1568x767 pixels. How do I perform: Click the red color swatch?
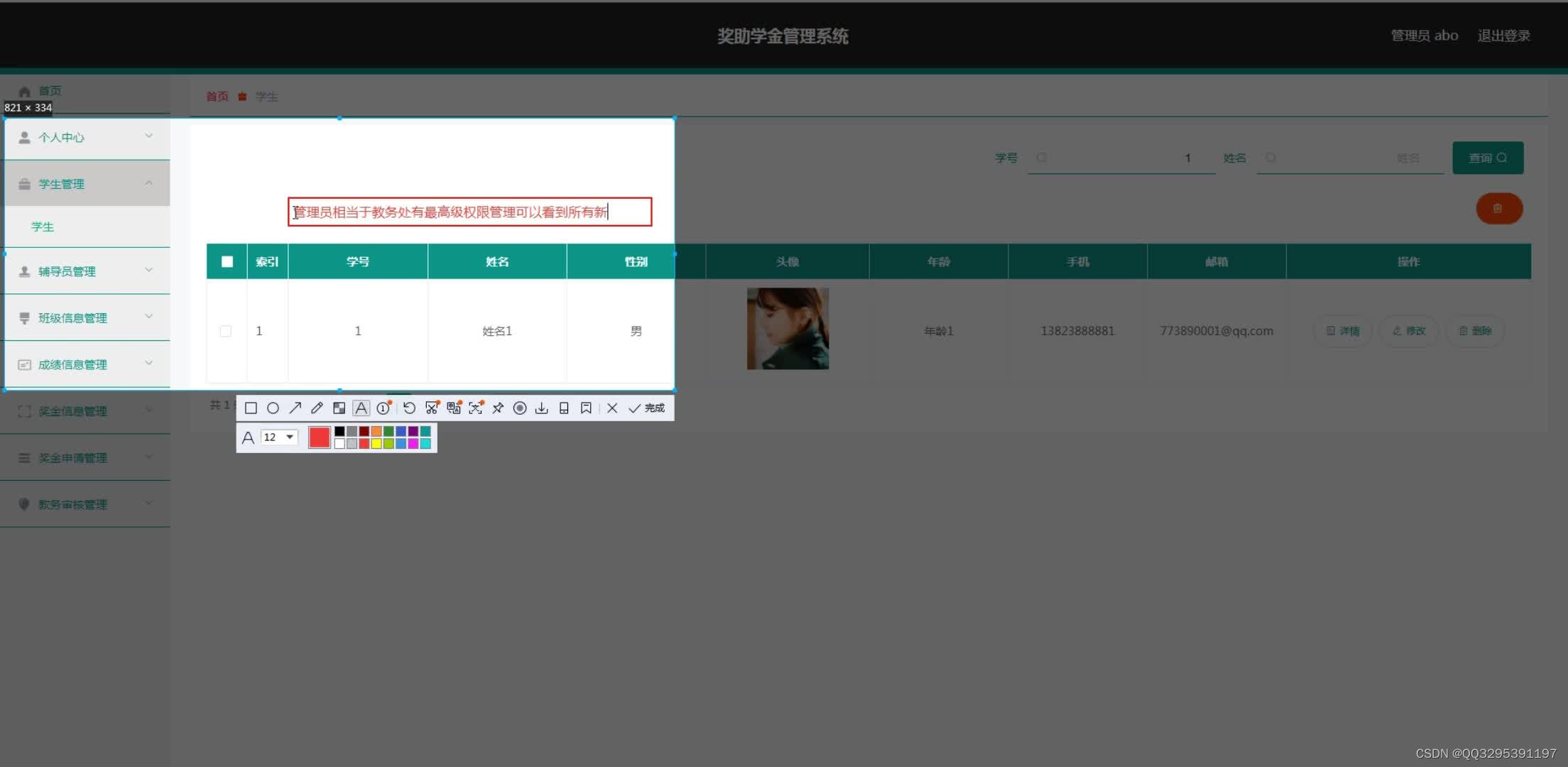click(317, 437)
